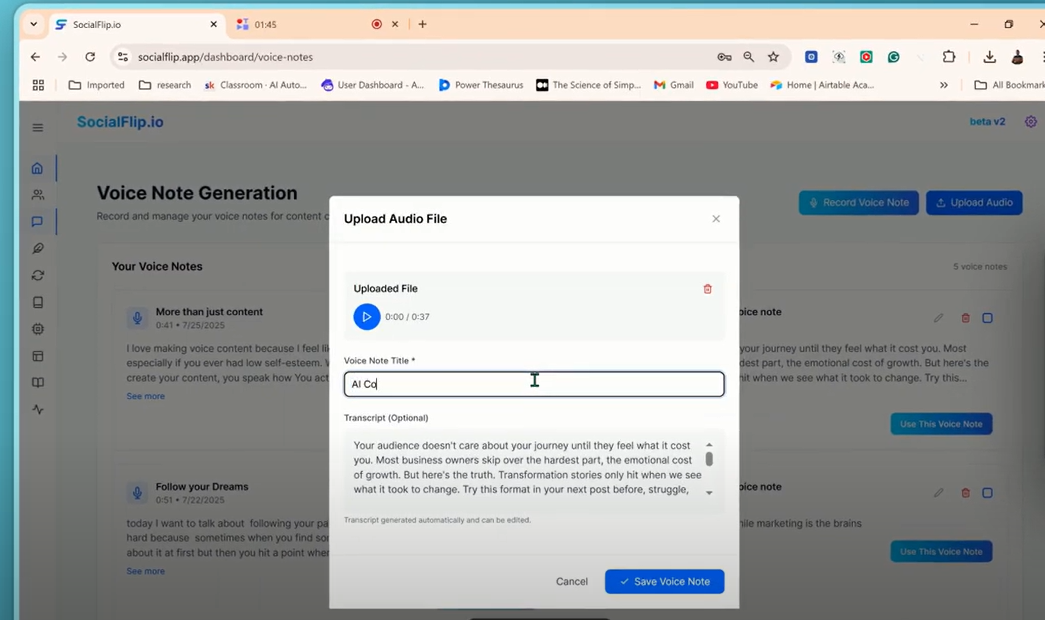
Task: Save the voice note with the blue button
Action: tap(664, 581)
